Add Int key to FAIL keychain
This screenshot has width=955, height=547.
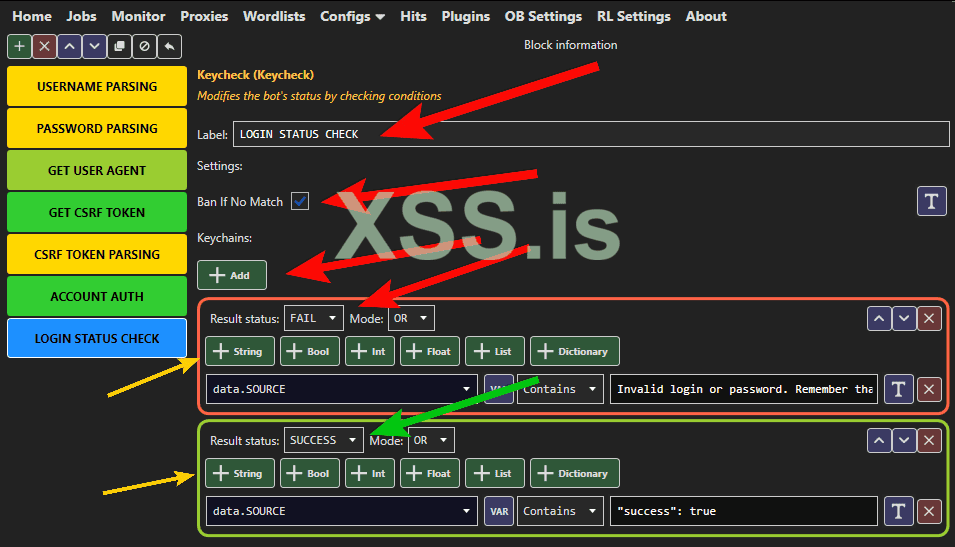coord(370,351)
